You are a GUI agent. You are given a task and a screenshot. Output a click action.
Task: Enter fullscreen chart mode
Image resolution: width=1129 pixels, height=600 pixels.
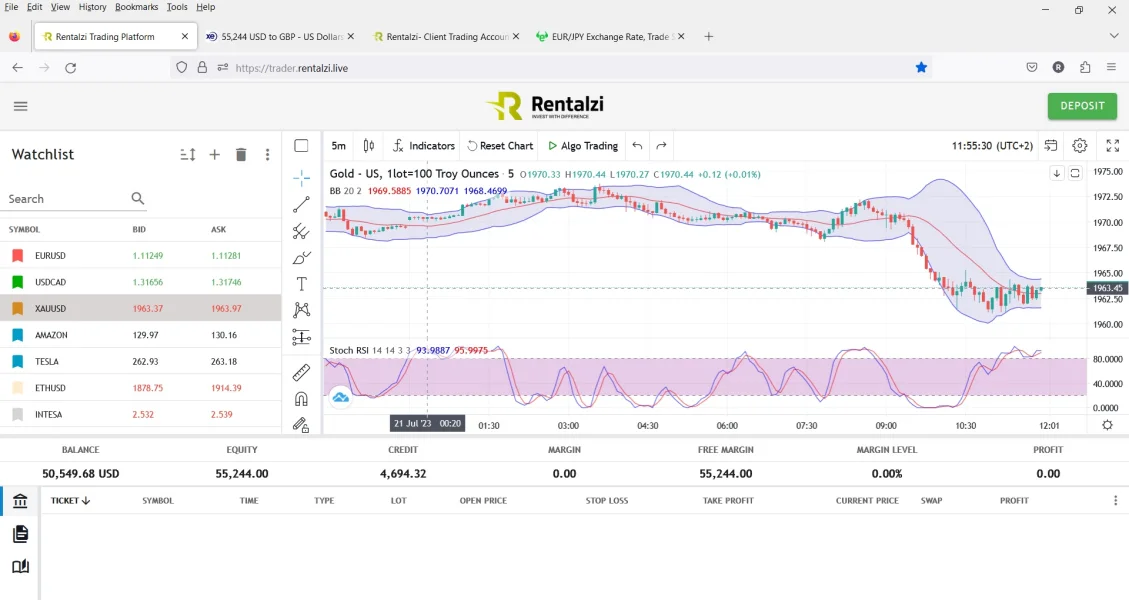tap(1112, 146)
